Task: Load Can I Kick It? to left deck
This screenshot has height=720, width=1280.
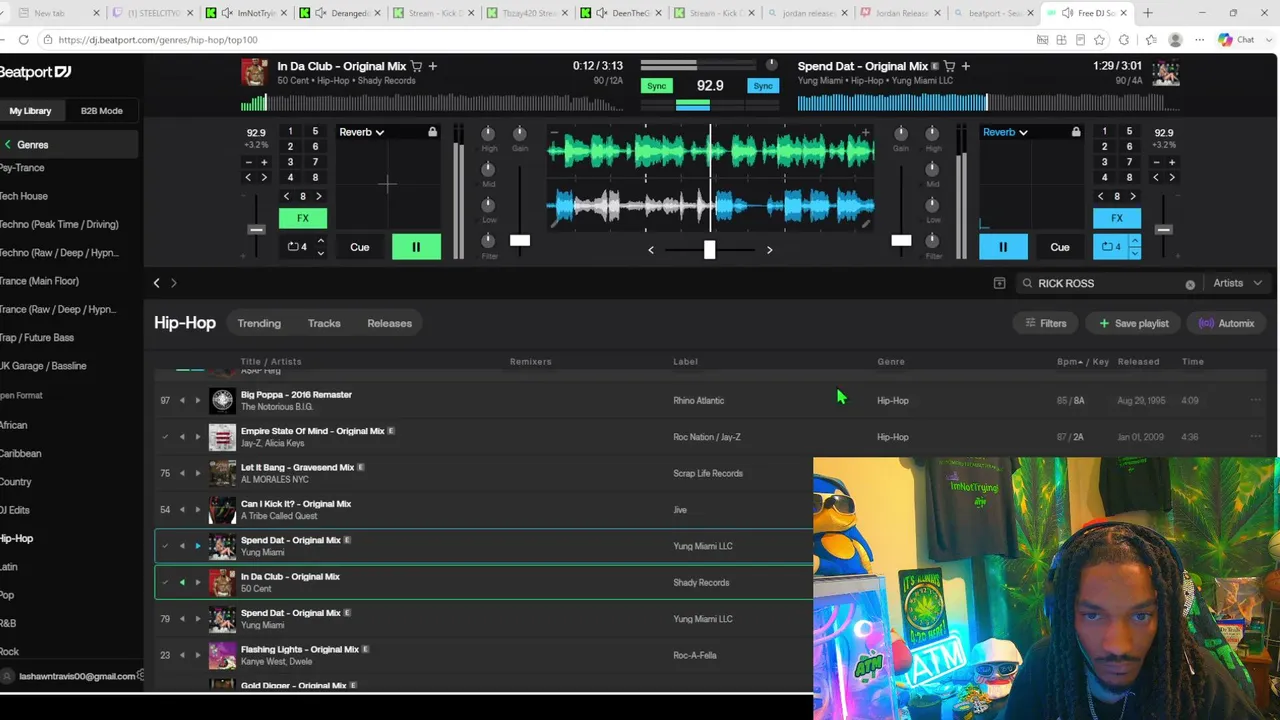Action: (182, 510)
